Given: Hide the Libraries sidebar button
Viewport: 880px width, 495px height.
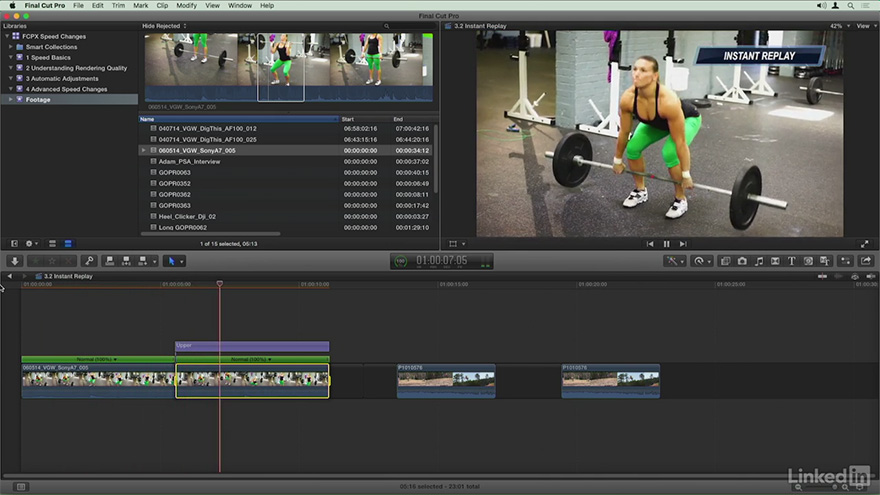Looking at the screenshot, I should tap(15, 244).
